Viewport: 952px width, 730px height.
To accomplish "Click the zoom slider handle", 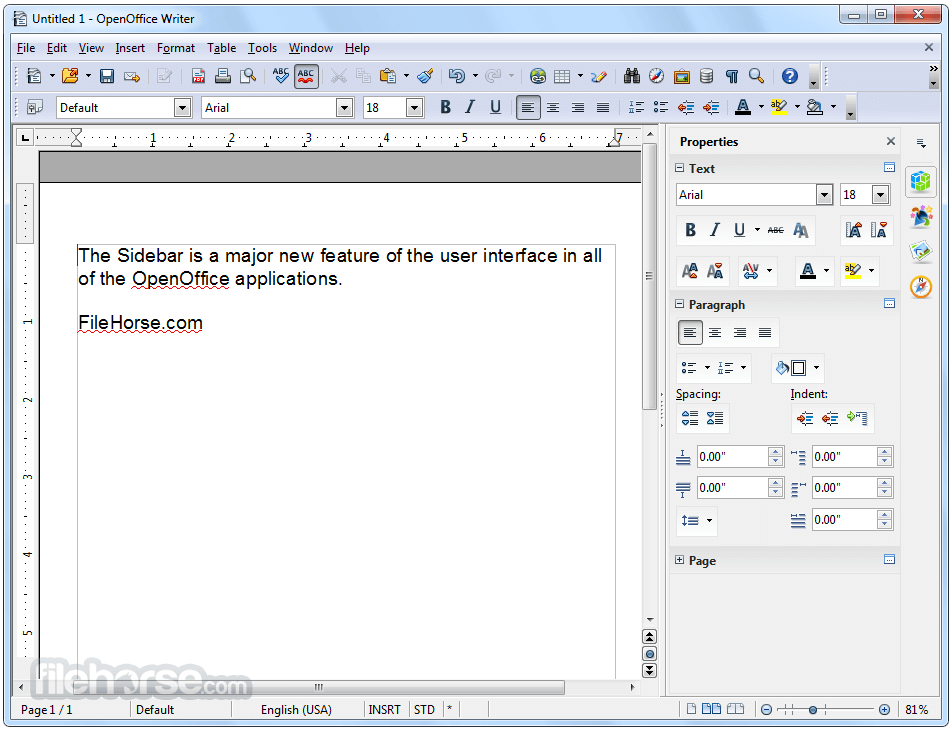I will [812, 709].
